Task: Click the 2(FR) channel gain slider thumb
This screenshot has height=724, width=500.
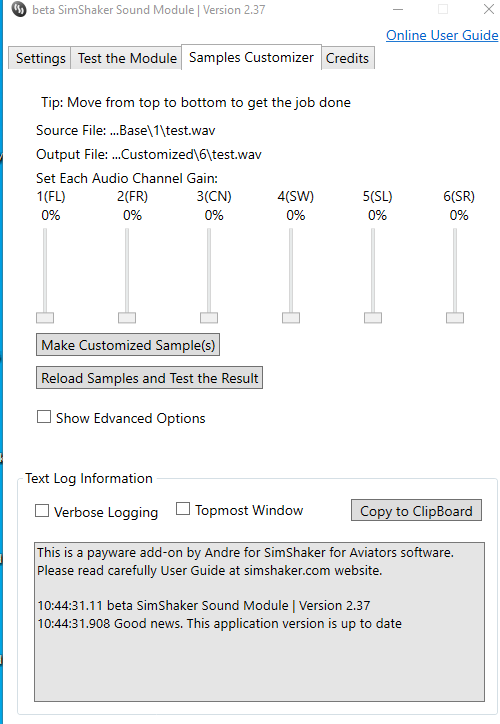Action: [x=127, y=318]
